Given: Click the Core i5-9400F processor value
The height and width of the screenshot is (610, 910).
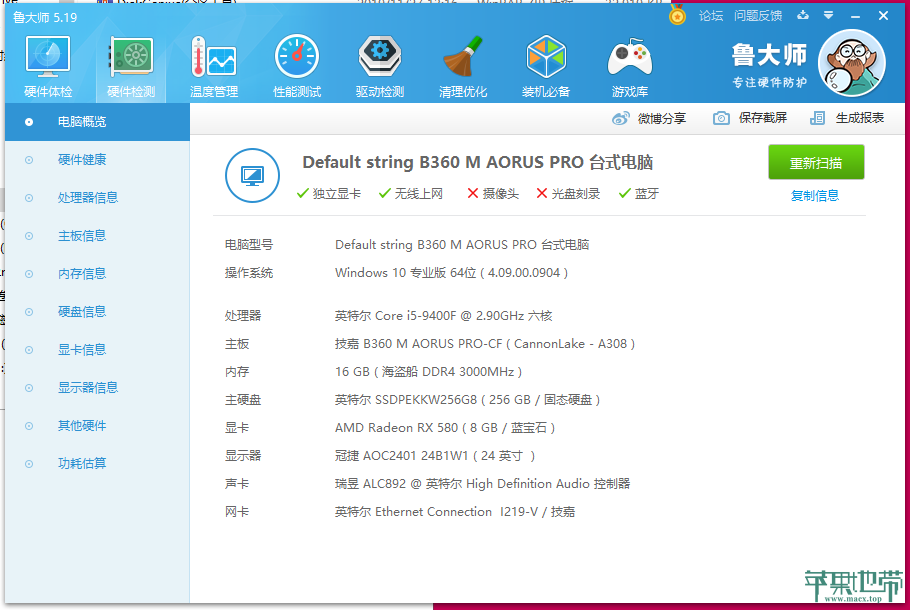Looking at the screenshot, I should [443, 316].
